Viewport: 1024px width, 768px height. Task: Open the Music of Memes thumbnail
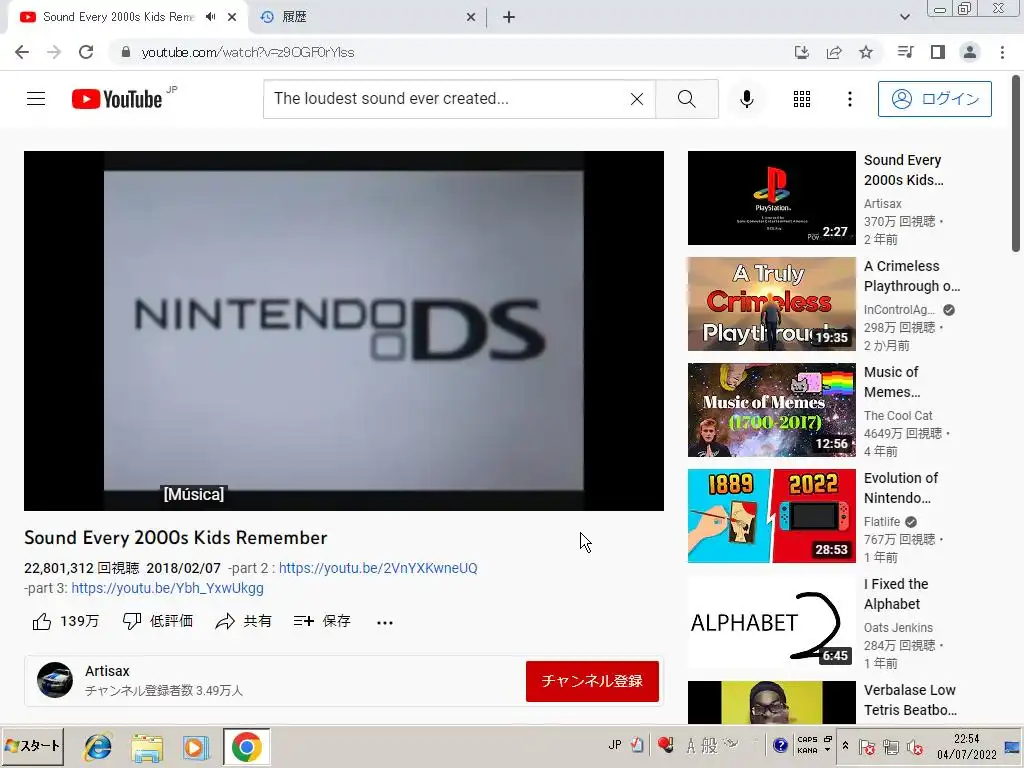point(771,409)
